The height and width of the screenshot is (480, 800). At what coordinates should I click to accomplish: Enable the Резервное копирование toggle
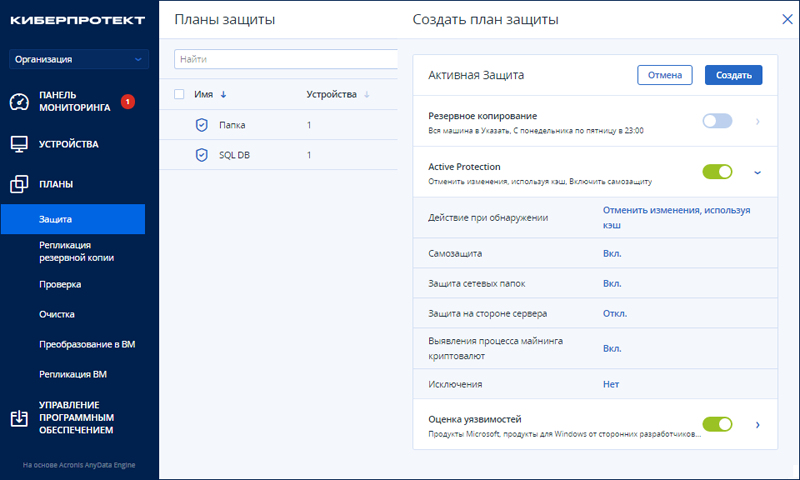[x=717, y=121]
